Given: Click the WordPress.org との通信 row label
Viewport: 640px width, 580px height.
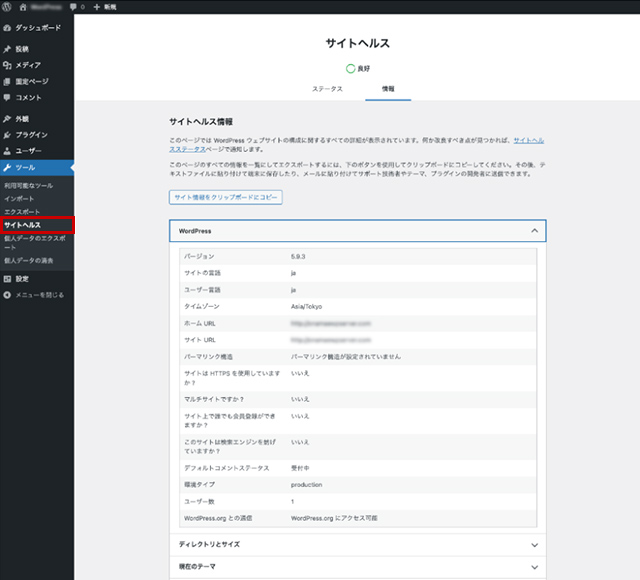Looking at the screenshot, I should [x=218, y=518].
